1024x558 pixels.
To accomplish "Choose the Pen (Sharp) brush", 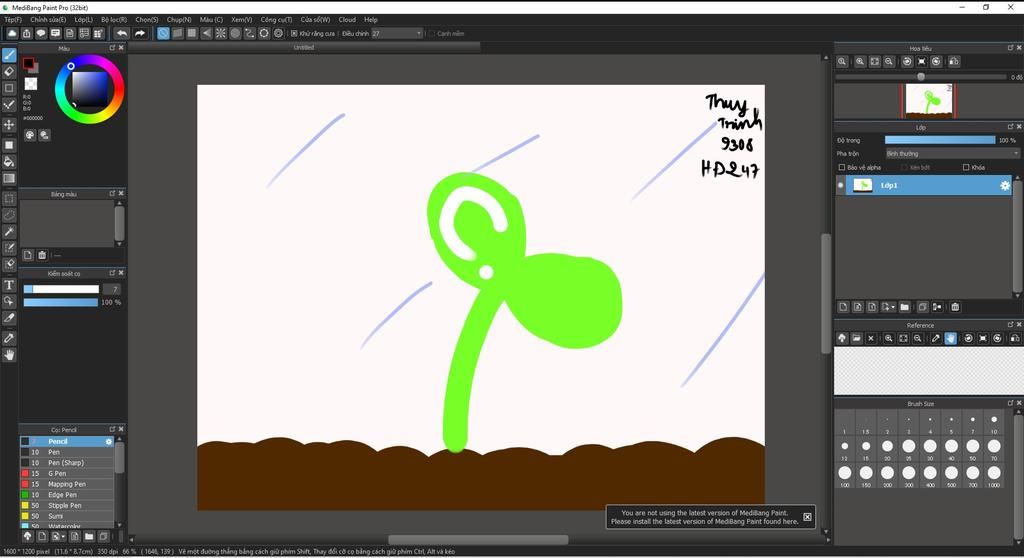I will (x=67, y=463).
